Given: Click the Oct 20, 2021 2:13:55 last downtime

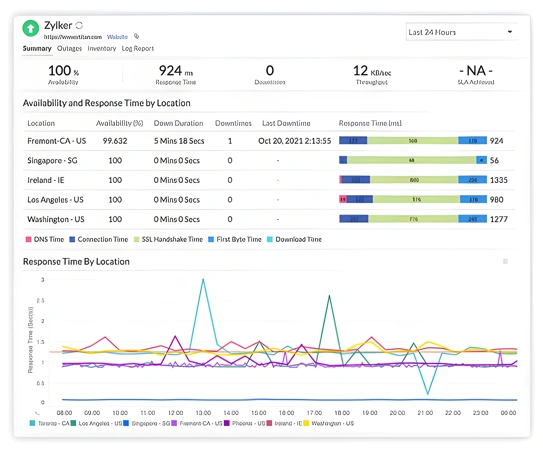Looking at the screenshot, I should click(x=295, y=141).
